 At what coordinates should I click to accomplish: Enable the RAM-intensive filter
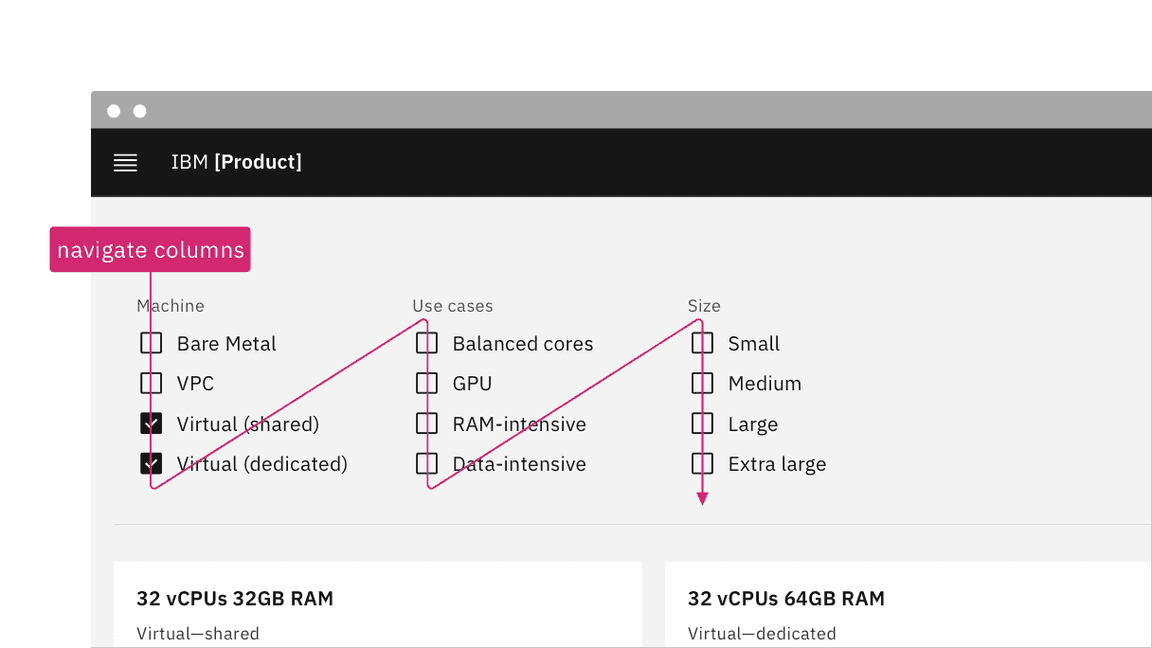pyautogui.click(x=426, y=423)
